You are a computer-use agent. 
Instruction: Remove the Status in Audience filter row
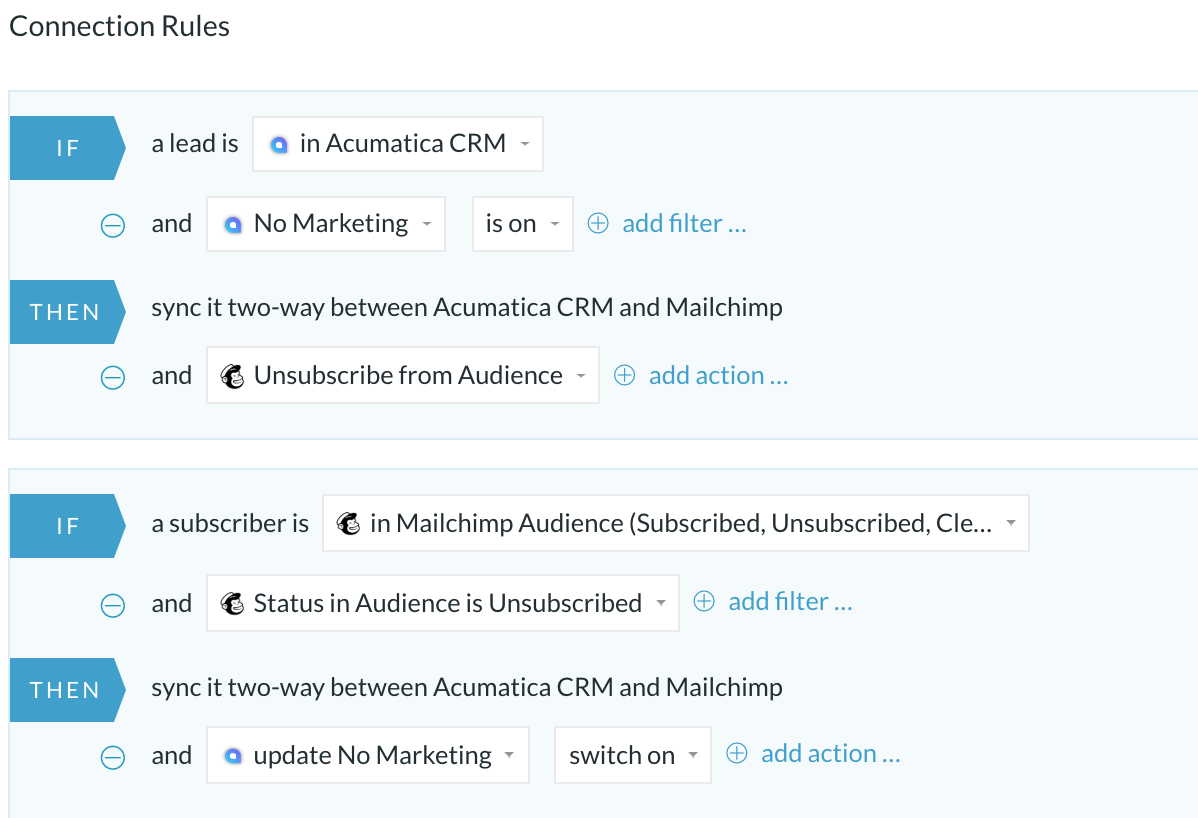click(113, 605)
